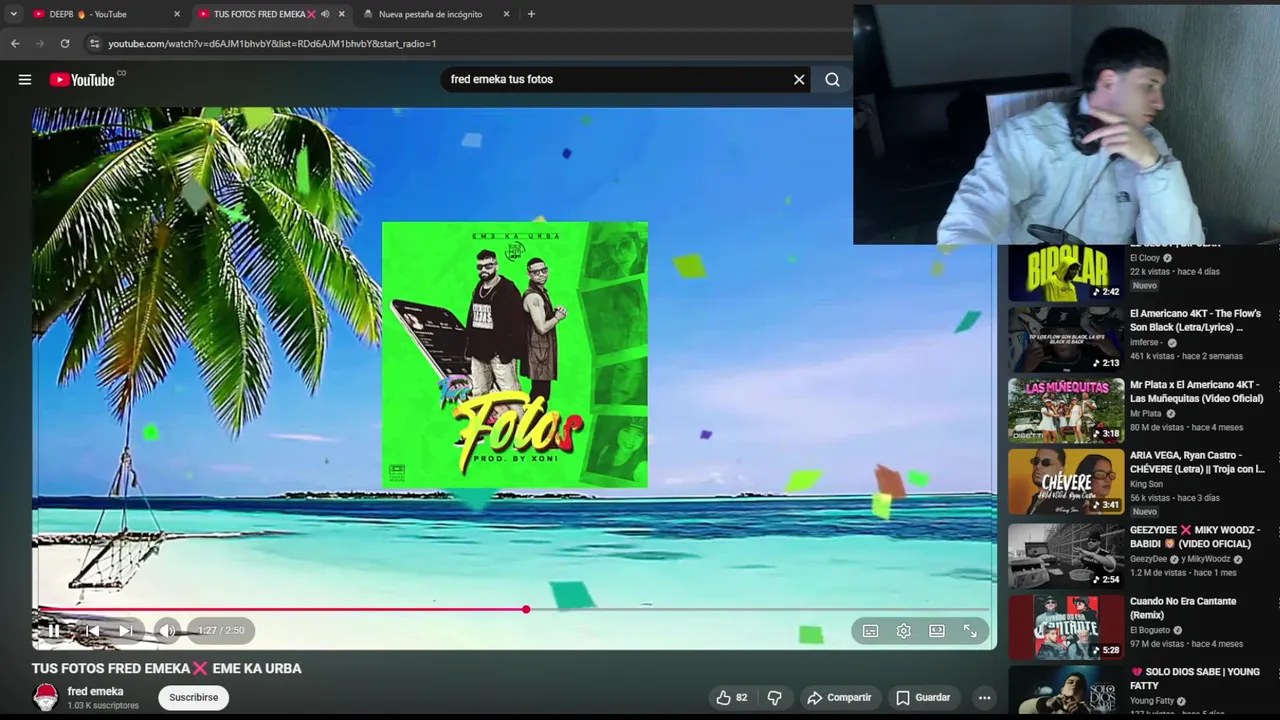
Task: Open fred emeka channel avatar
Action: tap(46, 697)
